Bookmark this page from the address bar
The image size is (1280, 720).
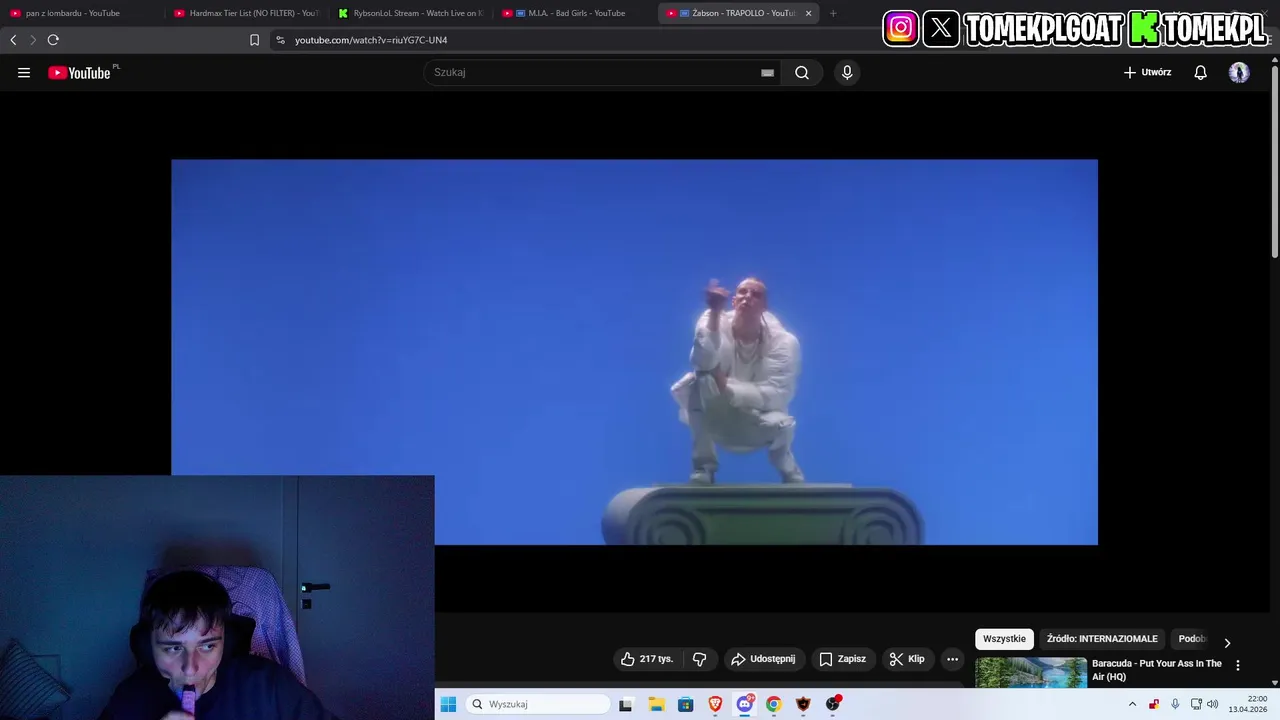click(254, 40)
